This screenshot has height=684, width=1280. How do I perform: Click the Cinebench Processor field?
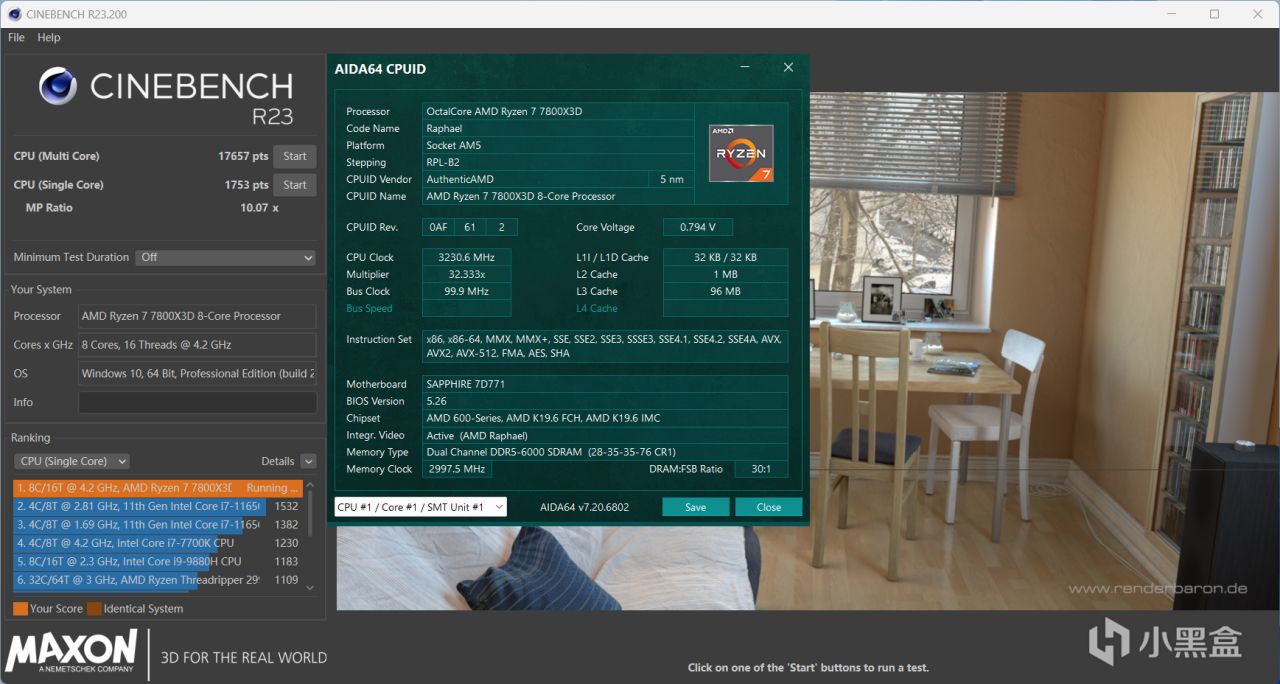[x=197, y=316]
